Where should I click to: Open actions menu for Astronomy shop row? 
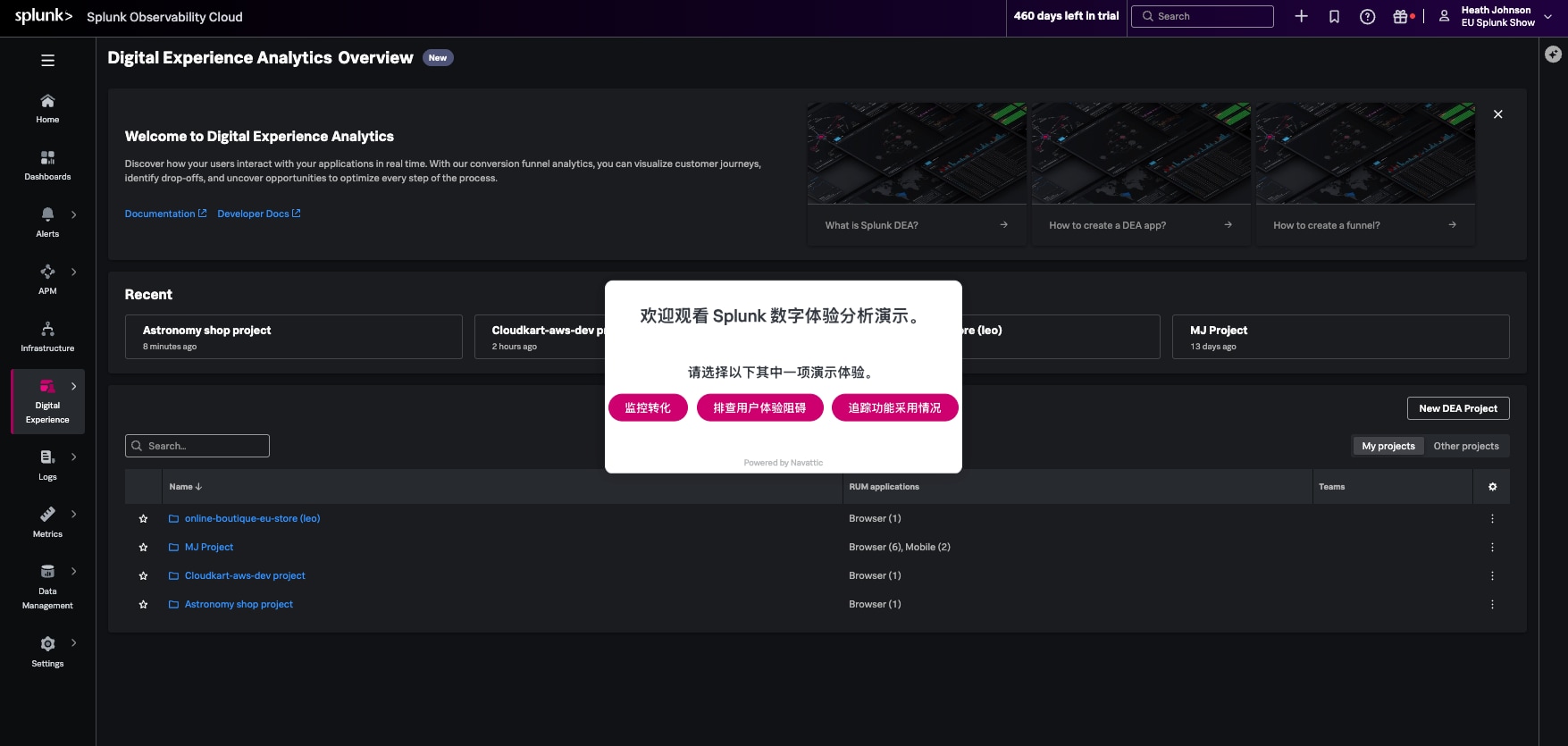1492,605
